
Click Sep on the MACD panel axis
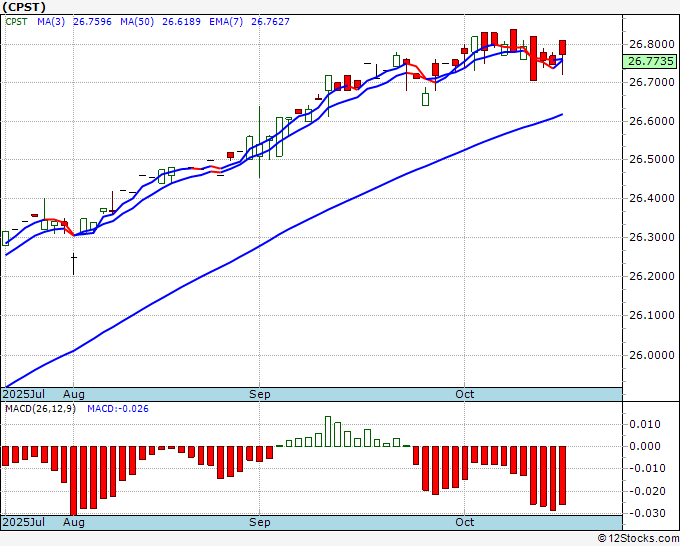pos(259,522)
